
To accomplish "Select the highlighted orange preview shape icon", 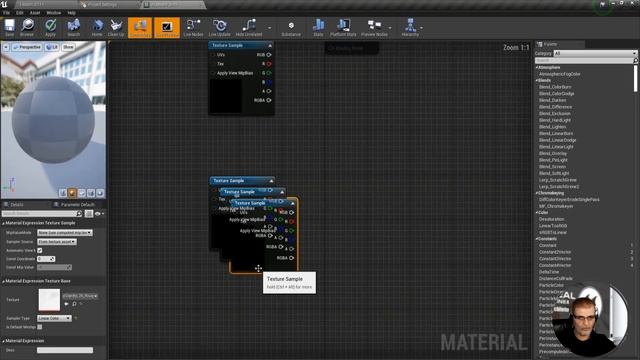I will point(72,193).
